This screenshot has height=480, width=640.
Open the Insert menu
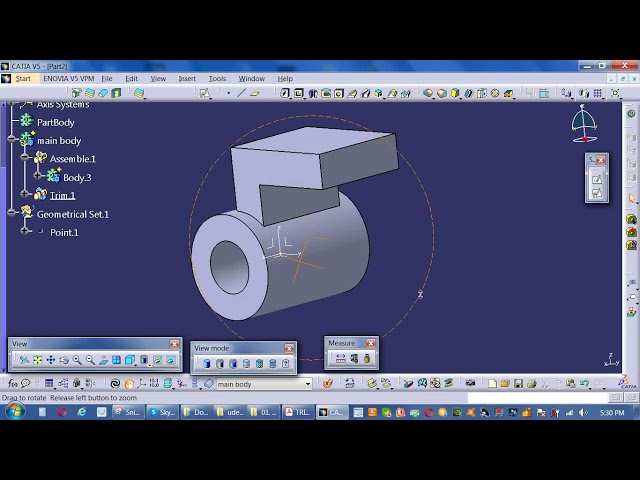coord(187,78)
